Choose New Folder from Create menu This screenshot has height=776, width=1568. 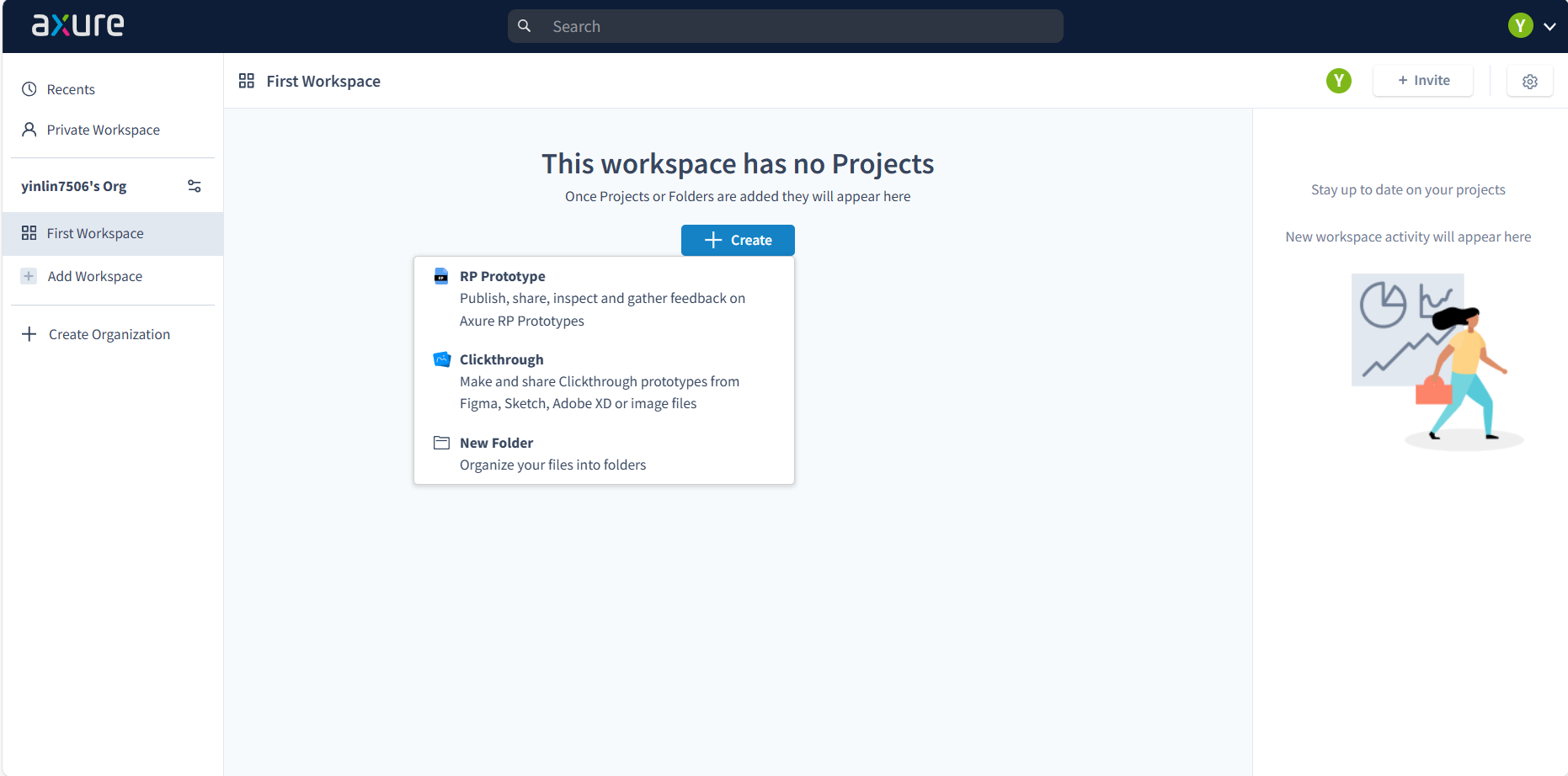[604, 453]
